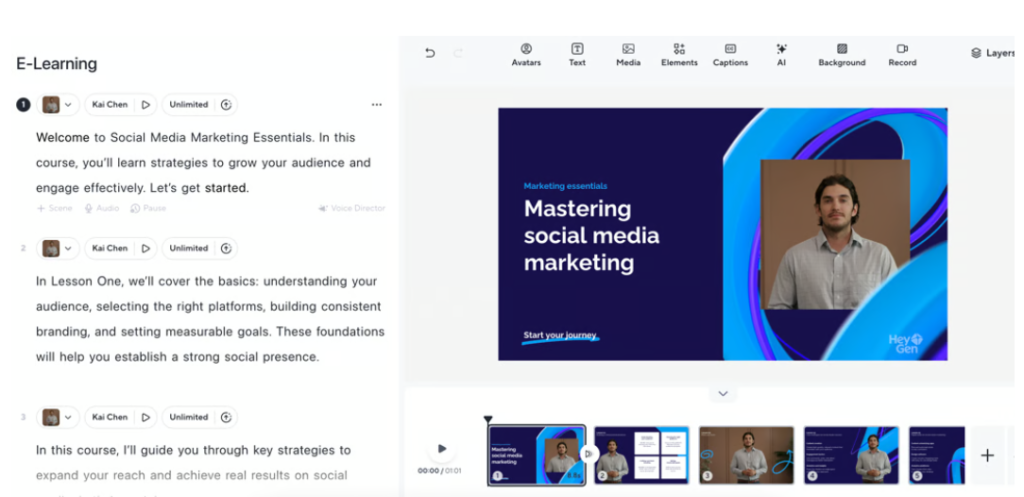Open the AI tools
1024x497 pixels.
(x=781, y=54)
